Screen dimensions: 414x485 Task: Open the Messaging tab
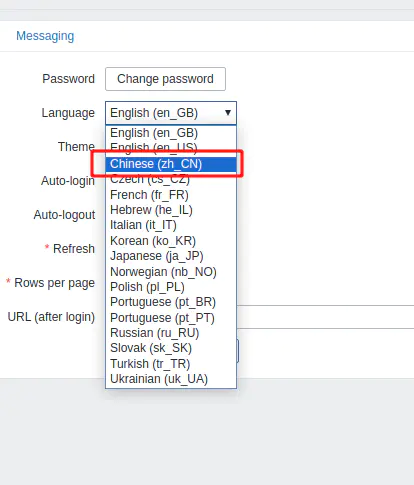[45, 36]
